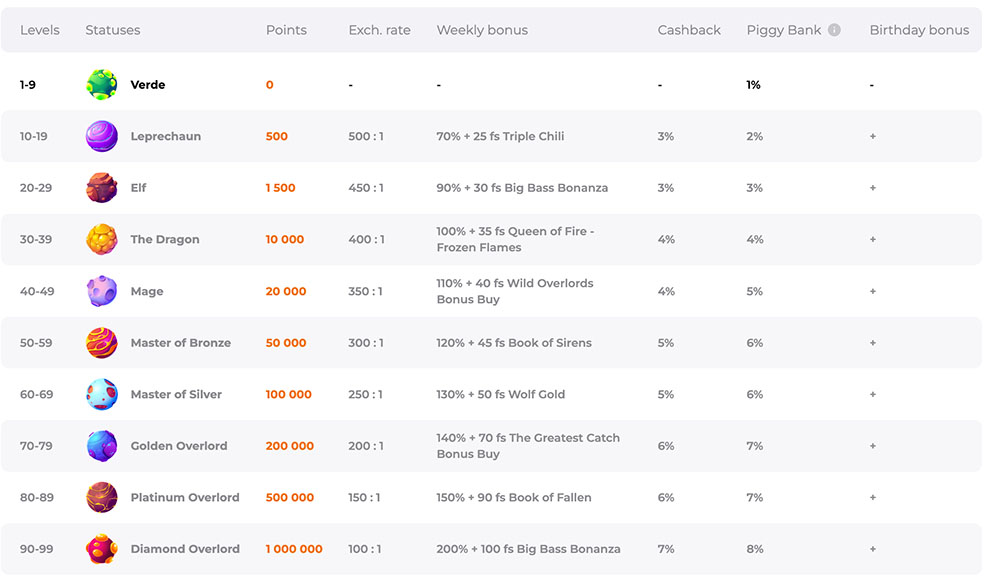1000x587 pixels.
Task: Click the Weekly bonus column header
Action: [x=482, y=30]
